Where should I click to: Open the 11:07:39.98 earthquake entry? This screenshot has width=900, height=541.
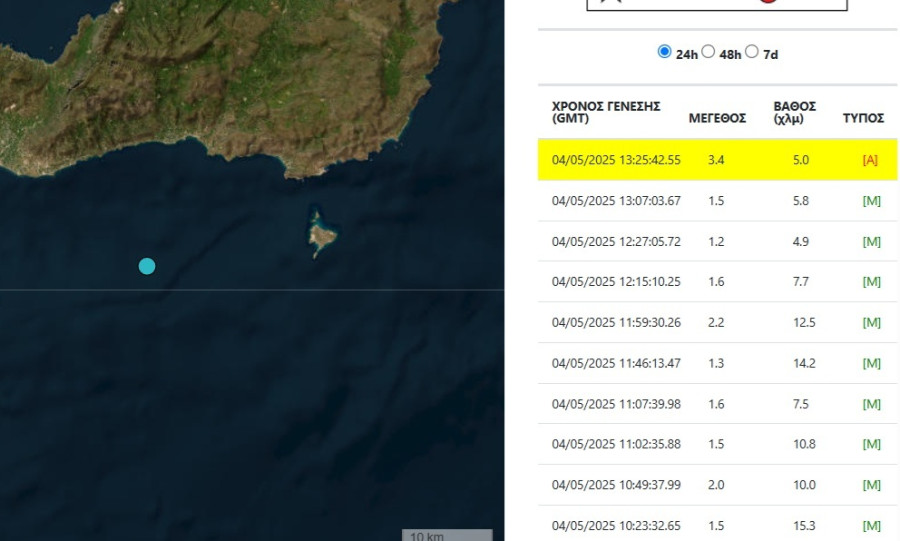tap(616, 404)
